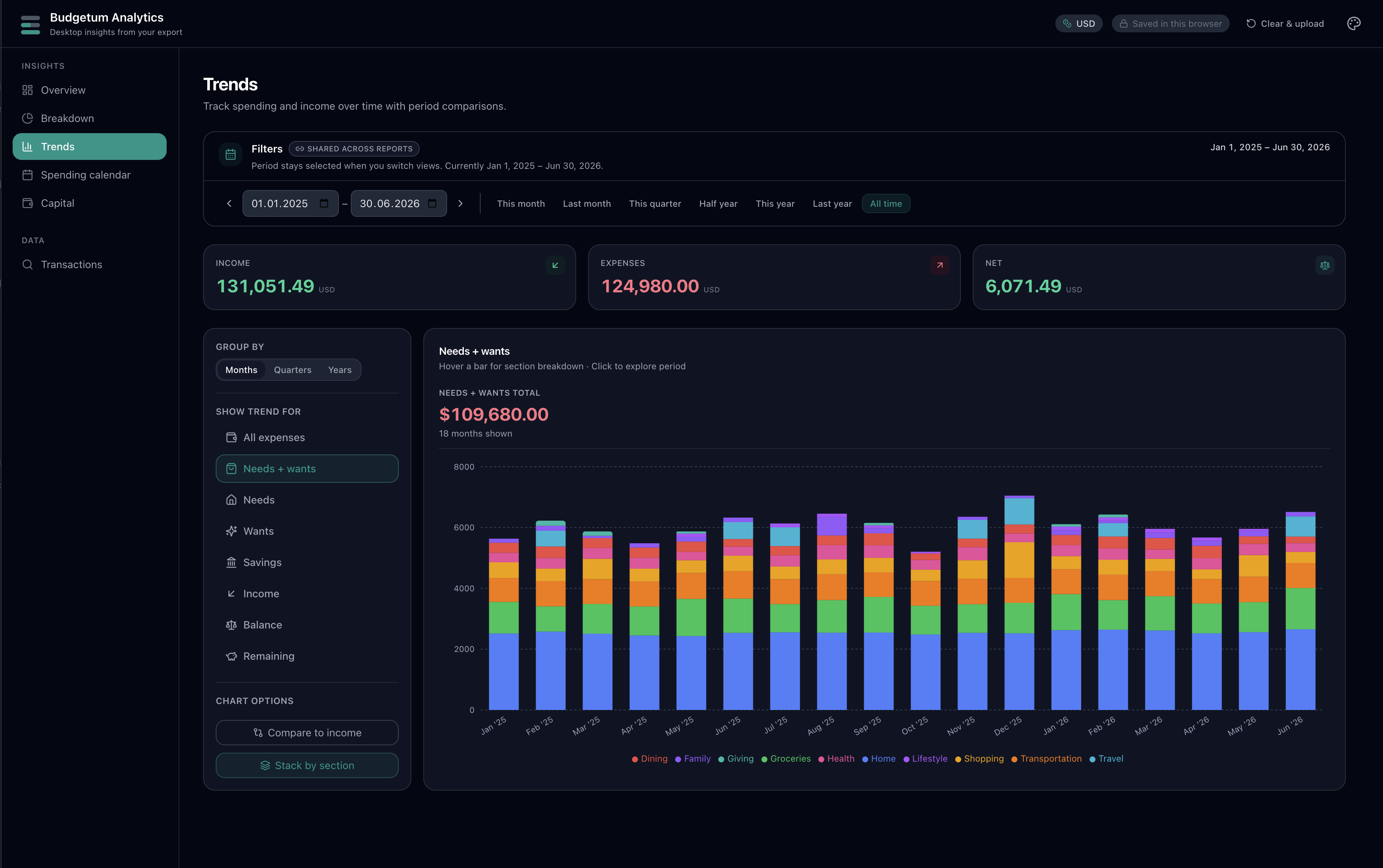The width and height of the screenshot is (1383, 868).
Task: Click the Wants sparkle icon
Action: coord(231,531)
